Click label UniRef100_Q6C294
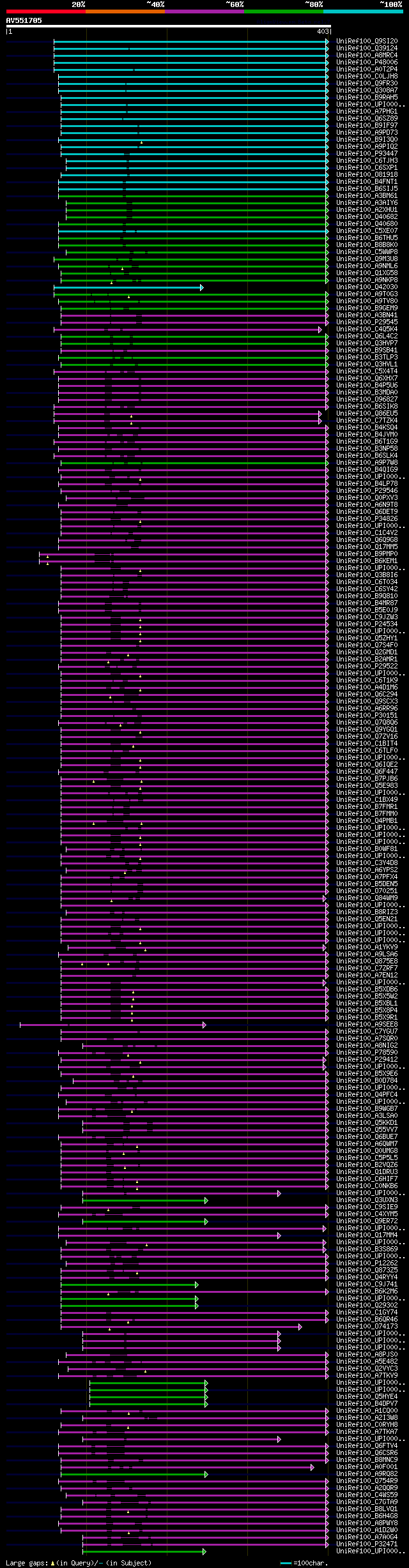Viewport: 409px width, 1568px height. click(x=367, y=694)
